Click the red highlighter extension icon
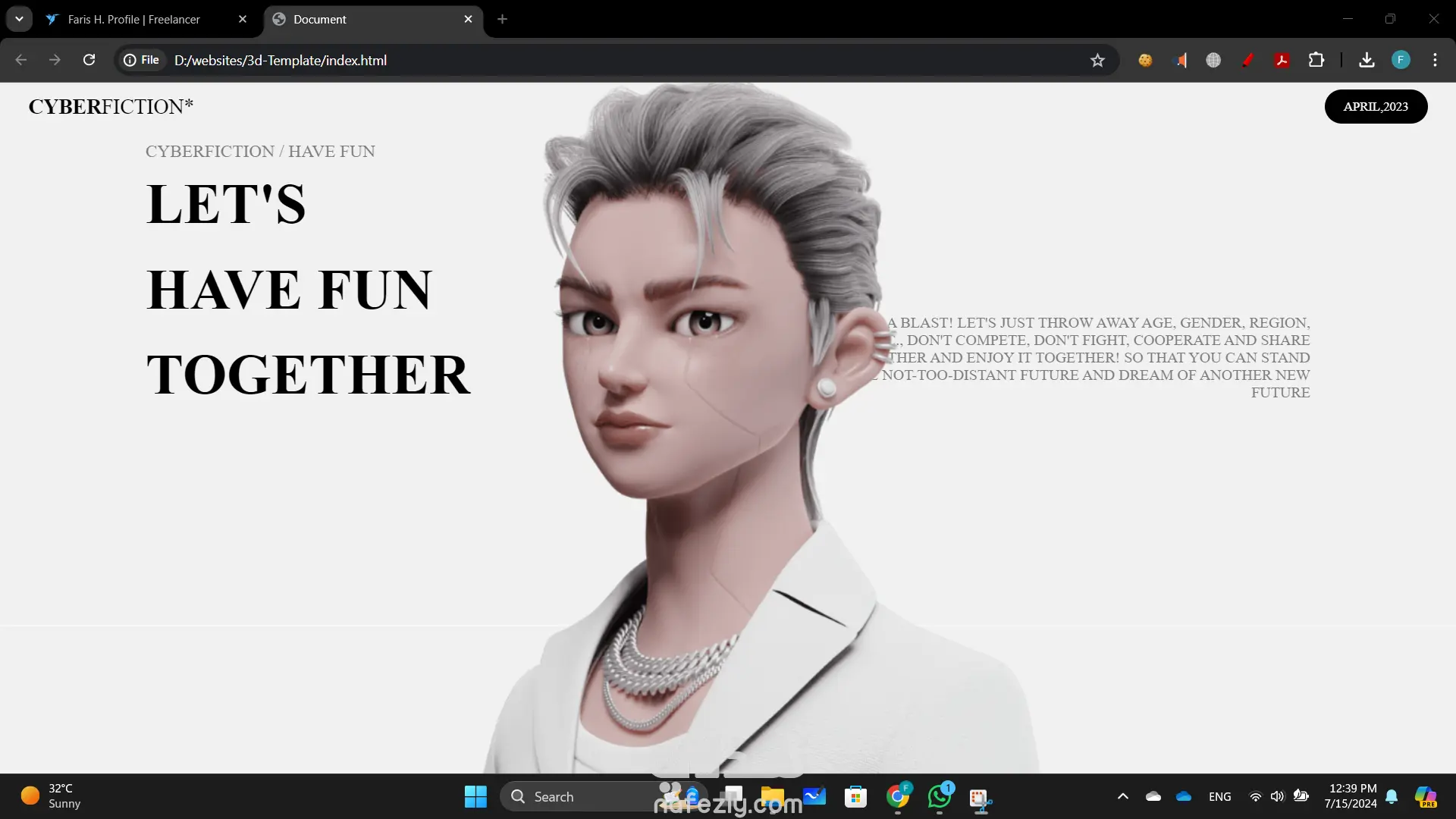Screen dimensions: 1456x819 (x=1247, y=61)
